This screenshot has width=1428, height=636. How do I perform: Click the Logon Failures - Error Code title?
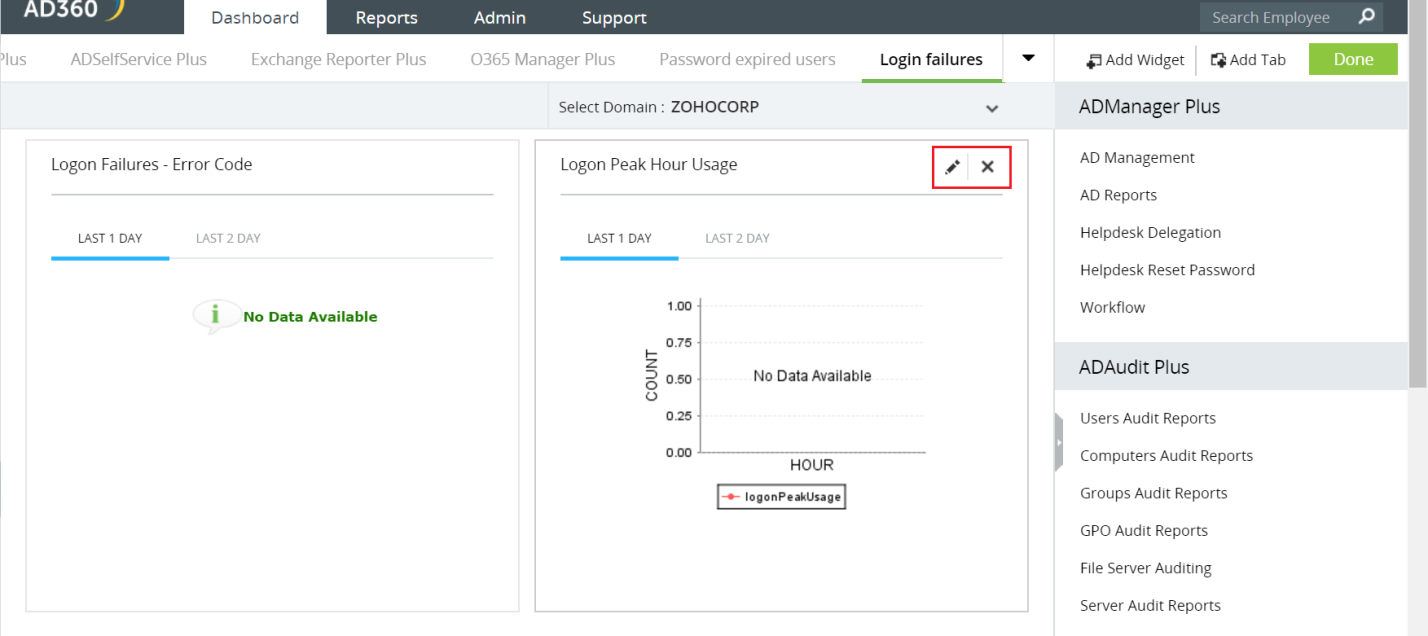(x=151, y=164)
